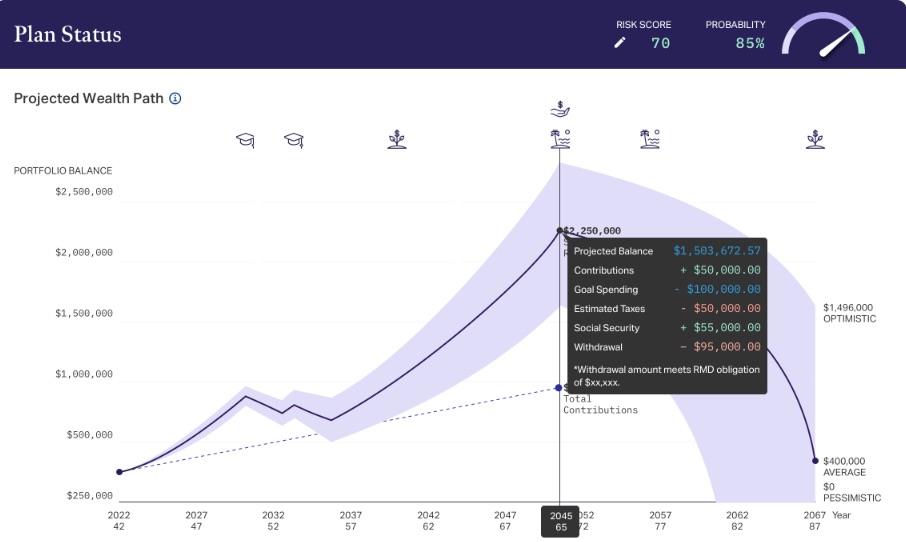Image resolution: width=906 pixels, height=542 pixels.
Task: Click the Risk Score value 70
Action: [660, 43]
